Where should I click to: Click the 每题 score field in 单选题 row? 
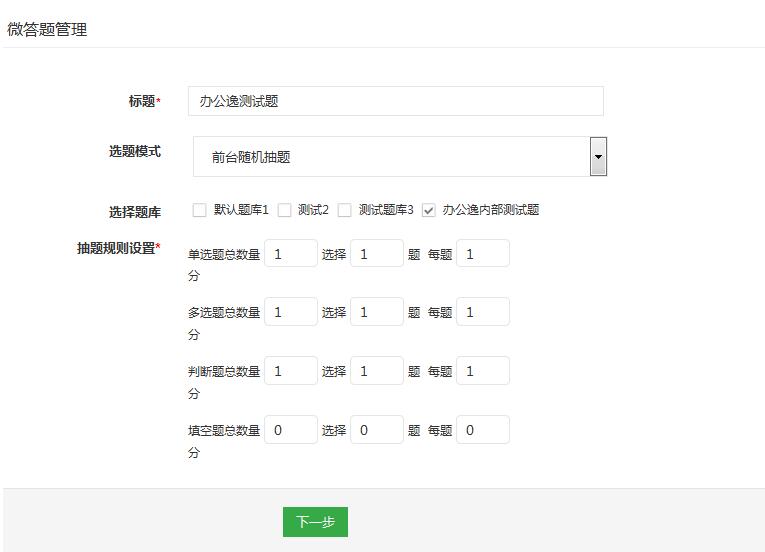[483, 253]
